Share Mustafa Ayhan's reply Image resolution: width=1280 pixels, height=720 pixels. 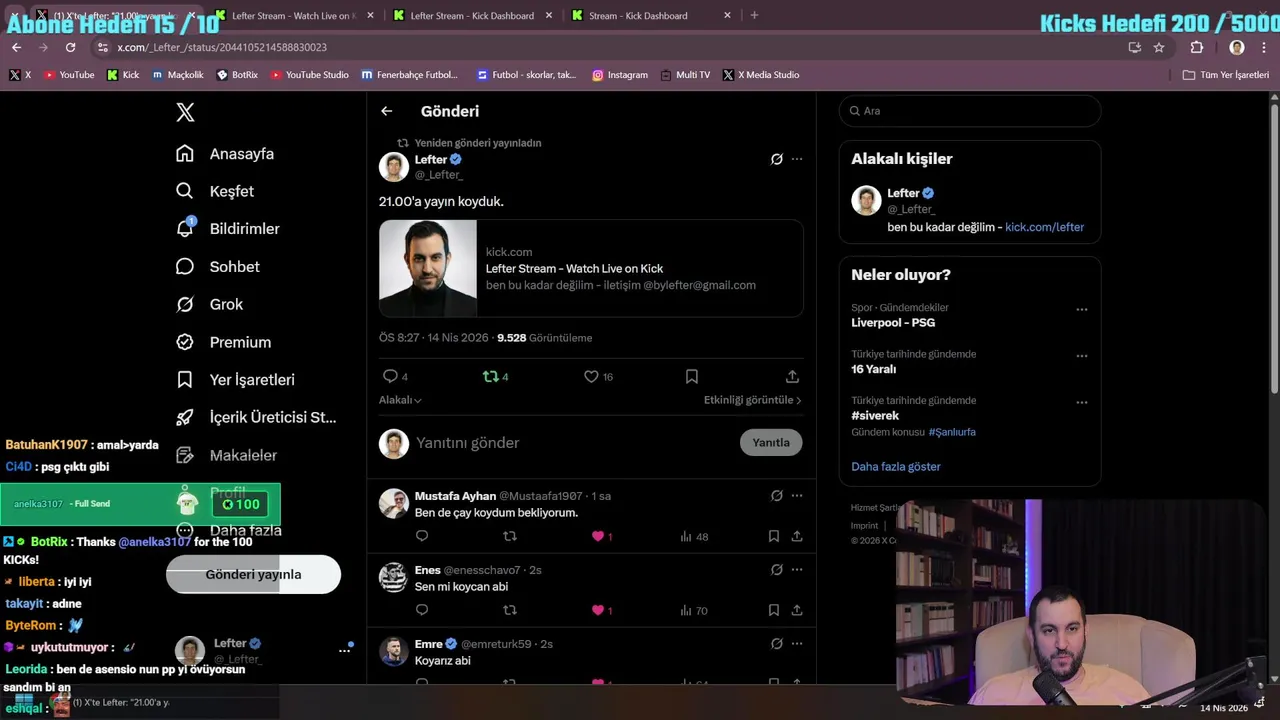pyautogui.click(x=797, y=537)
